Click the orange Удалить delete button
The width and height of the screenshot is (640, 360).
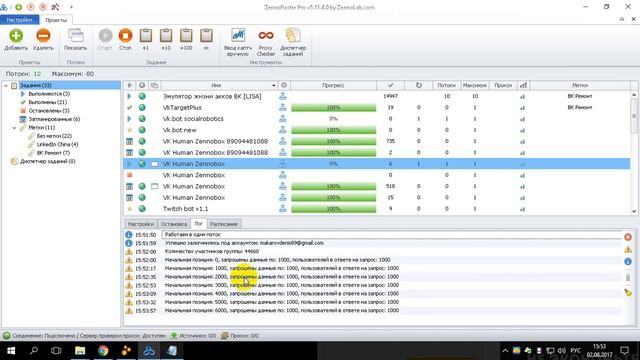pyautogui.click(x=43, y=40)
